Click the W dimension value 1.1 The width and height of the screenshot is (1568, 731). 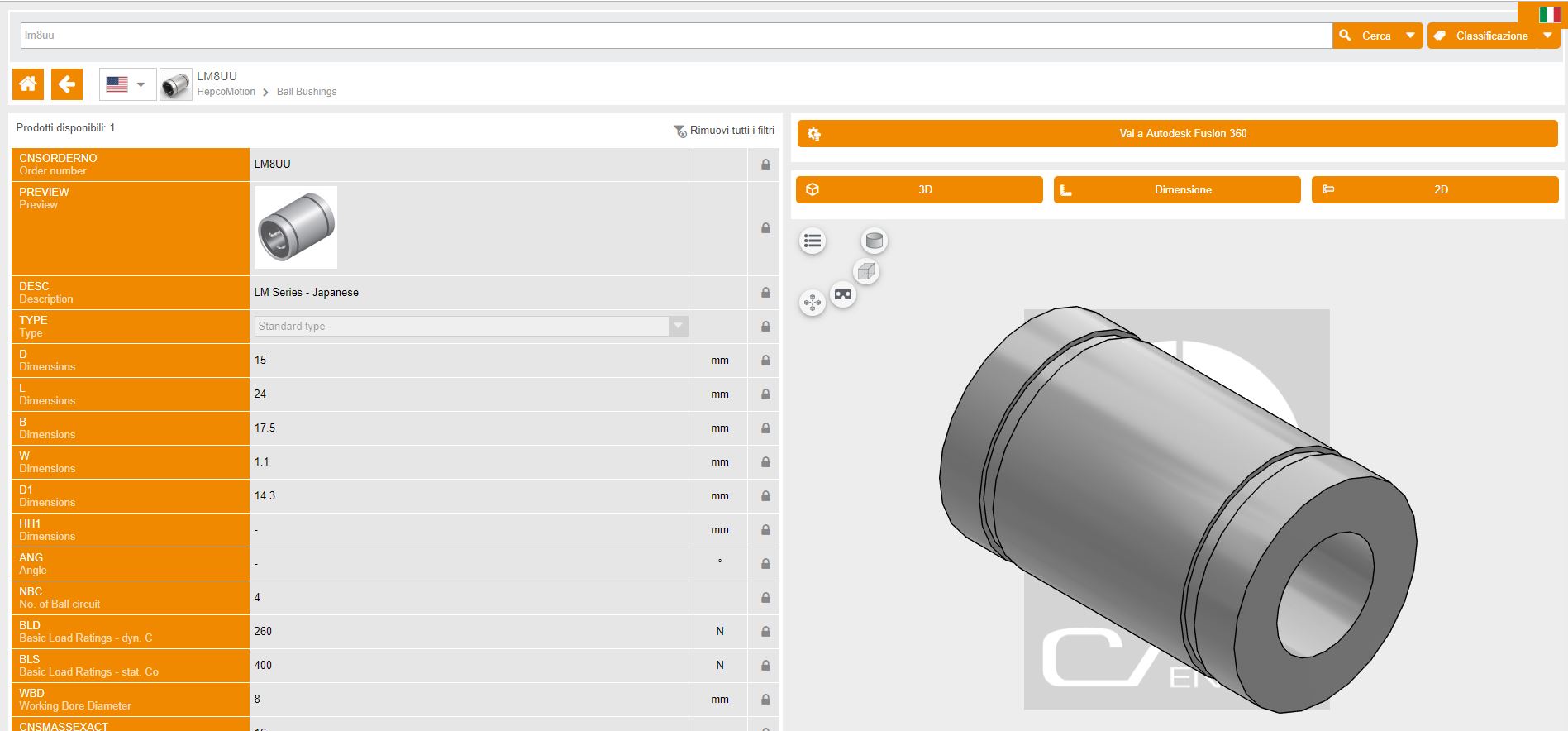[x=261, y=462]
